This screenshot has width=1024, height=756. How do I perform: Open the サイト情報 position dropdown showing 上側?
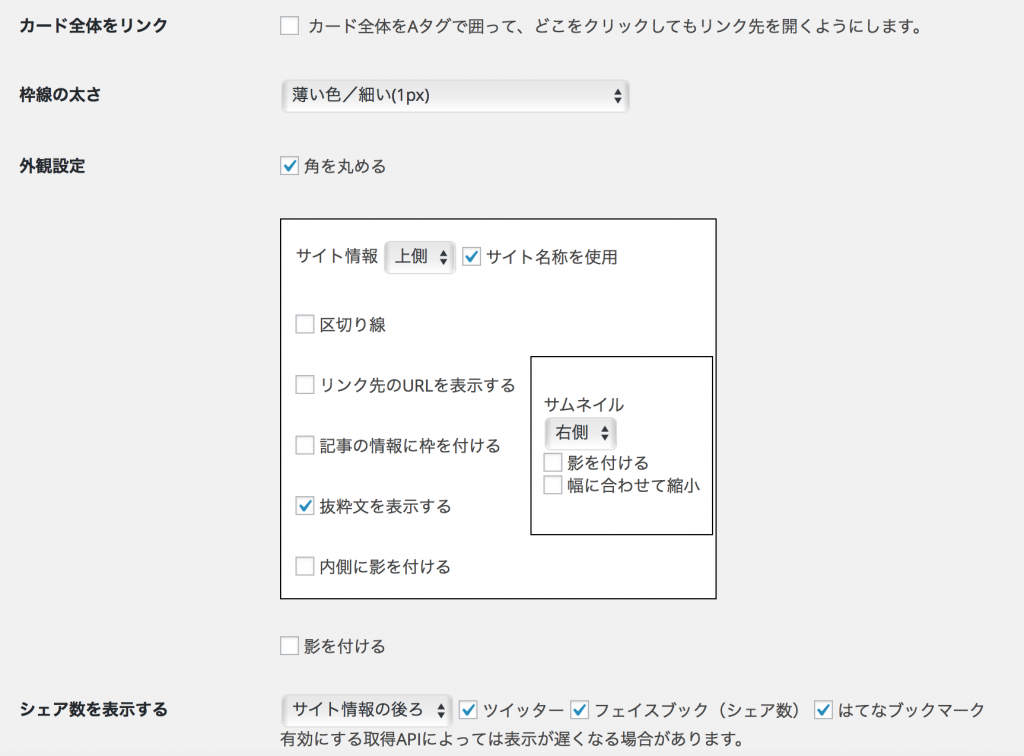pos(420,257)
